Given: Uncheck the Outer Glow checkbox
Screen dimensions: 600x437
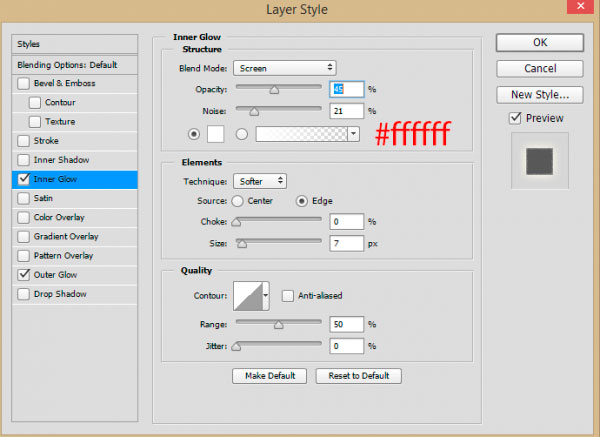Looking at the screenshot, I should click(24, 274).
